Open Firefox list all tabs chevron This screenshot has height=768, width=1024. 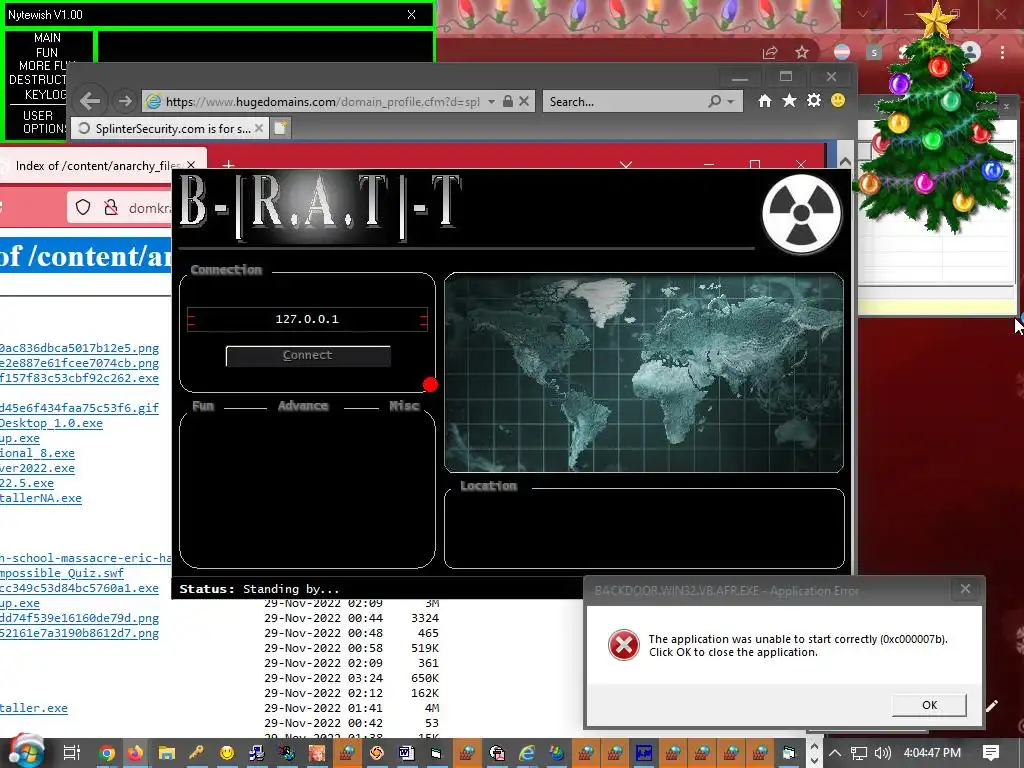coord(626,165)
